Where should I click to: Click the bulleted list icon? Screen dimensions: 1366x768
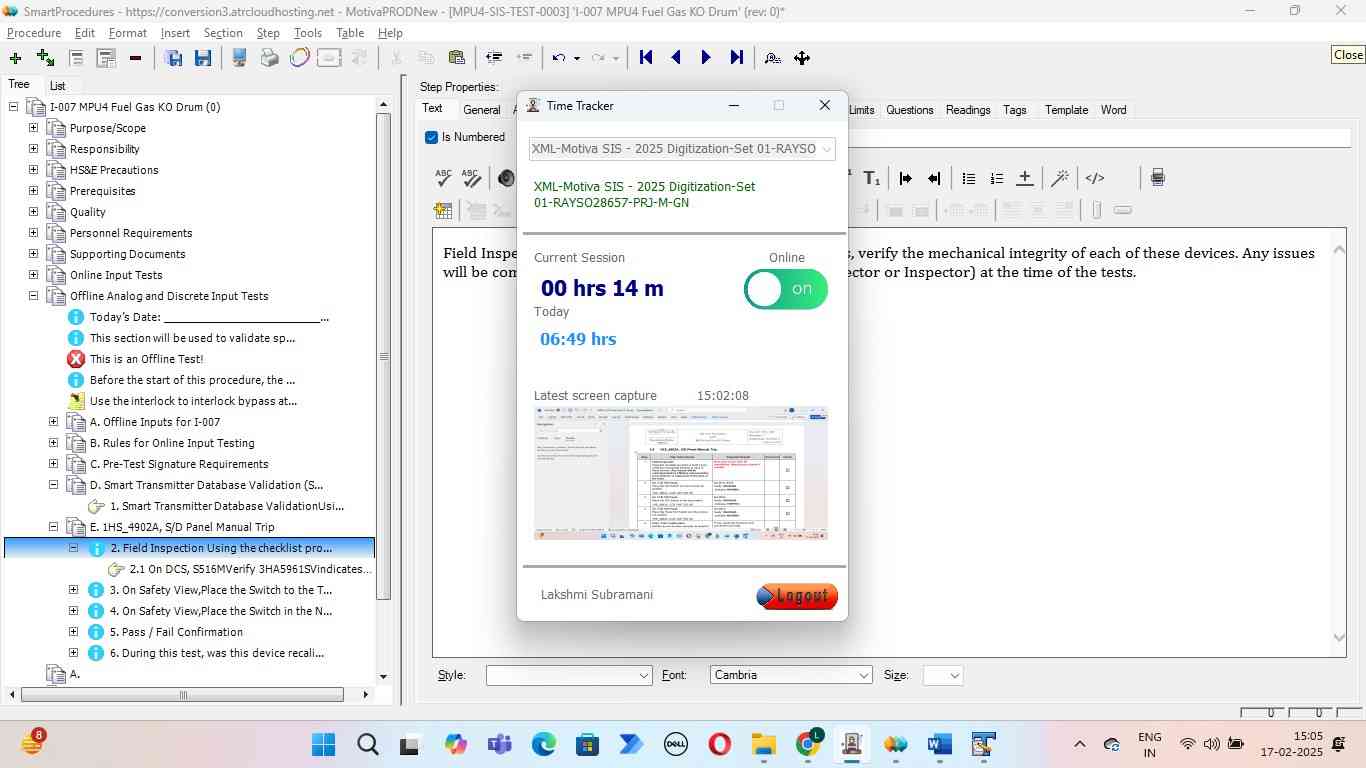[969, 178]
